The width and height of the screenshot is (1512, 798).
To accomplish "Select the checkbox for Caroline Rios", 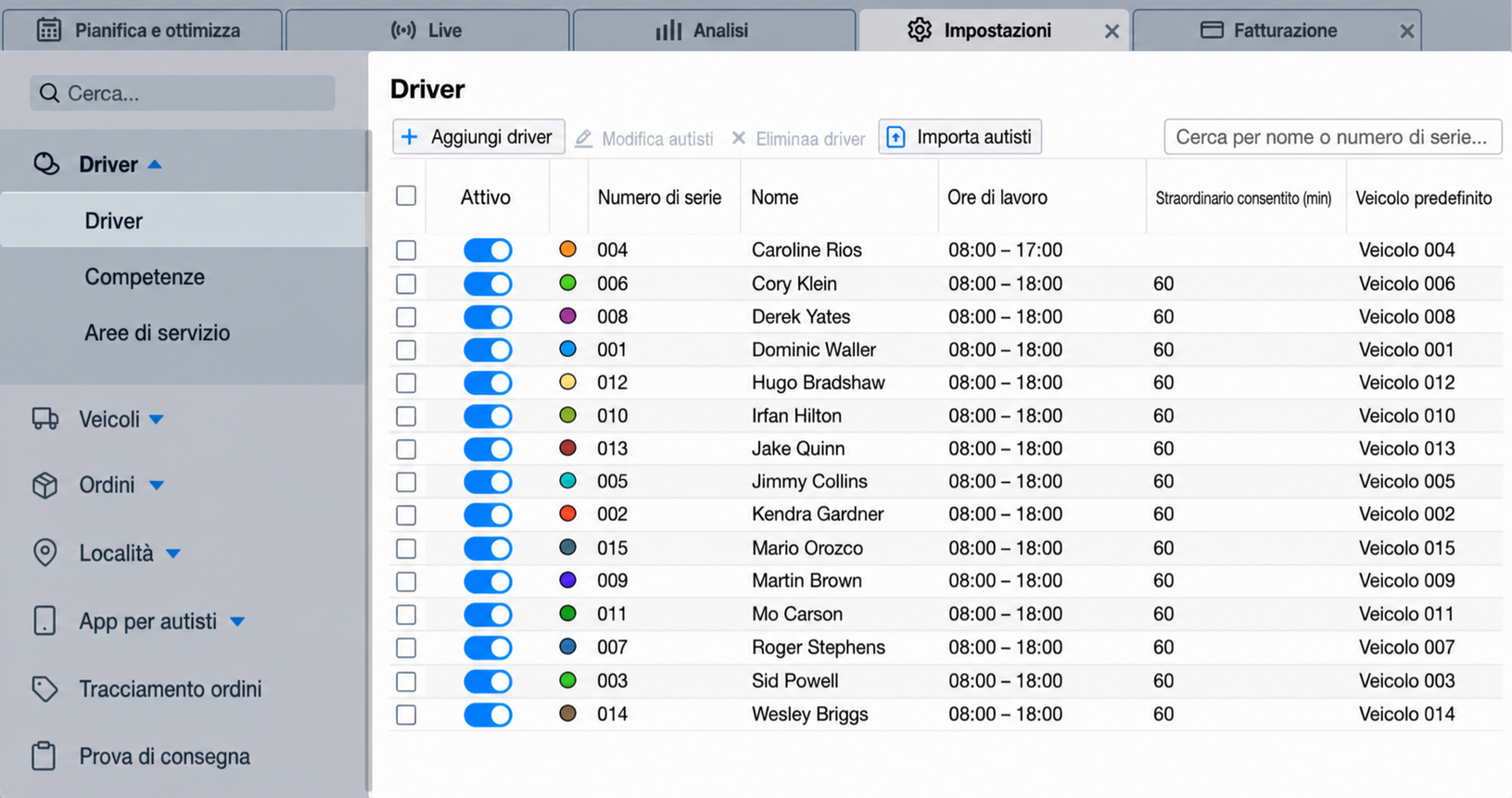I will tap(406, 250).
